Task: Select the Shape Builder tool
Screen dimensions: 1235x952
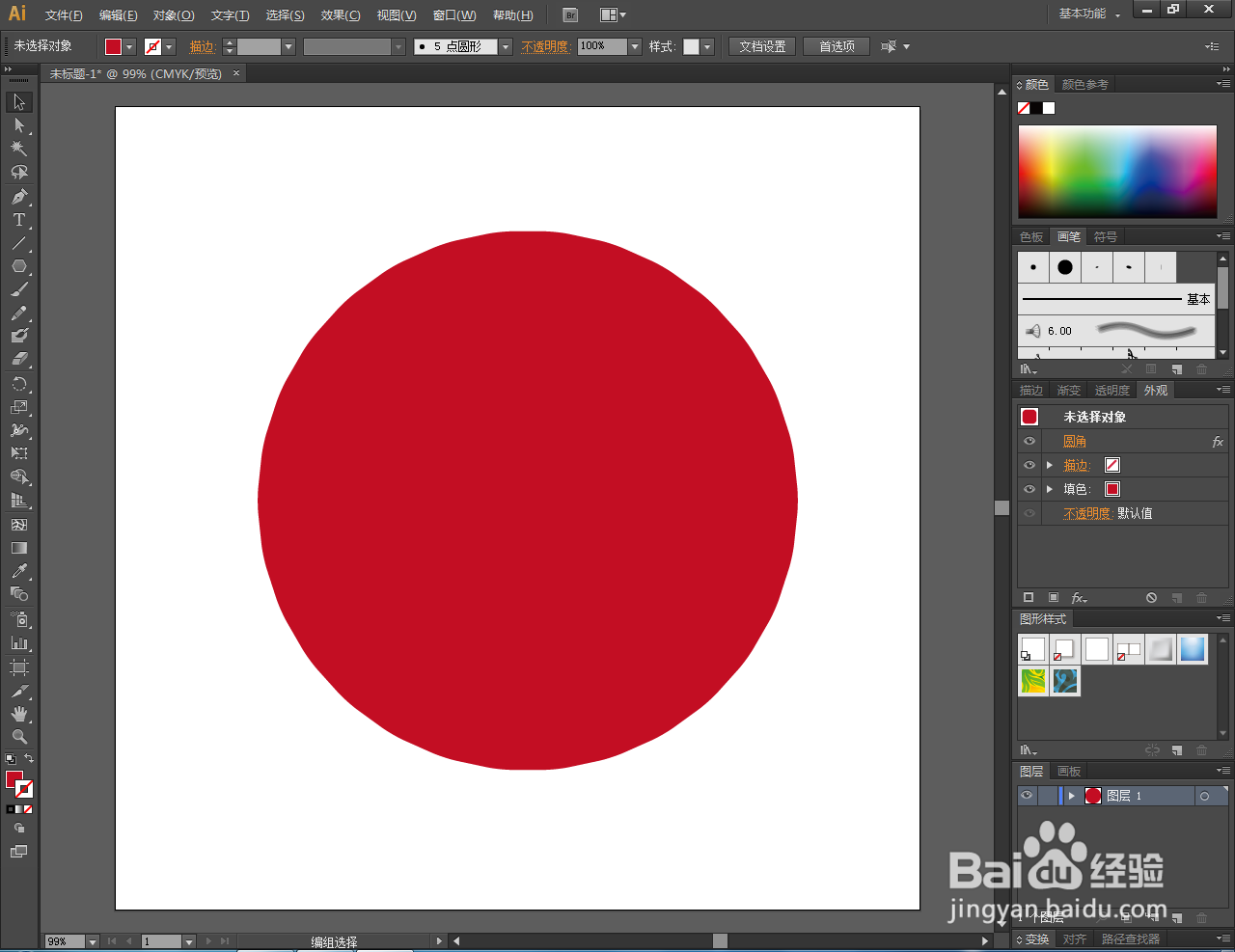Action: coord(19,477)
